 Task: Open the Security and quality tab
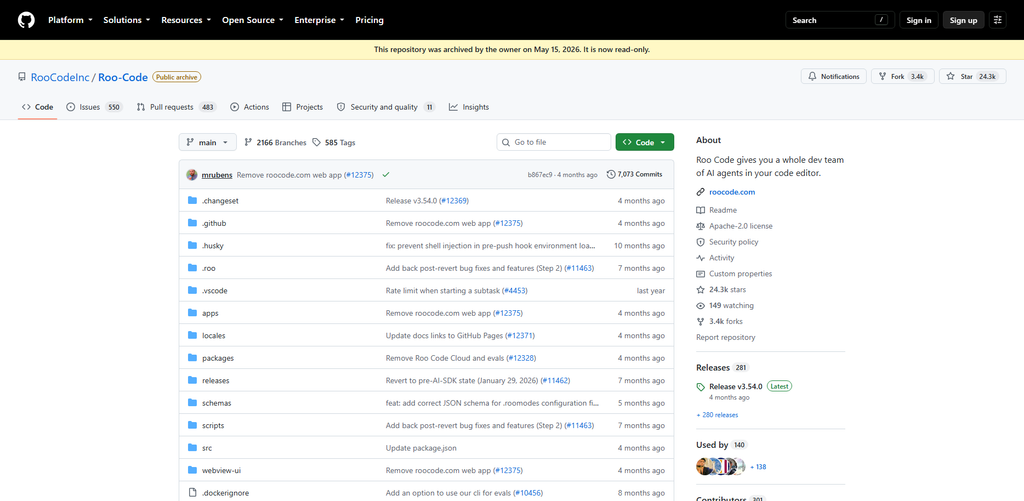(385, 107)
